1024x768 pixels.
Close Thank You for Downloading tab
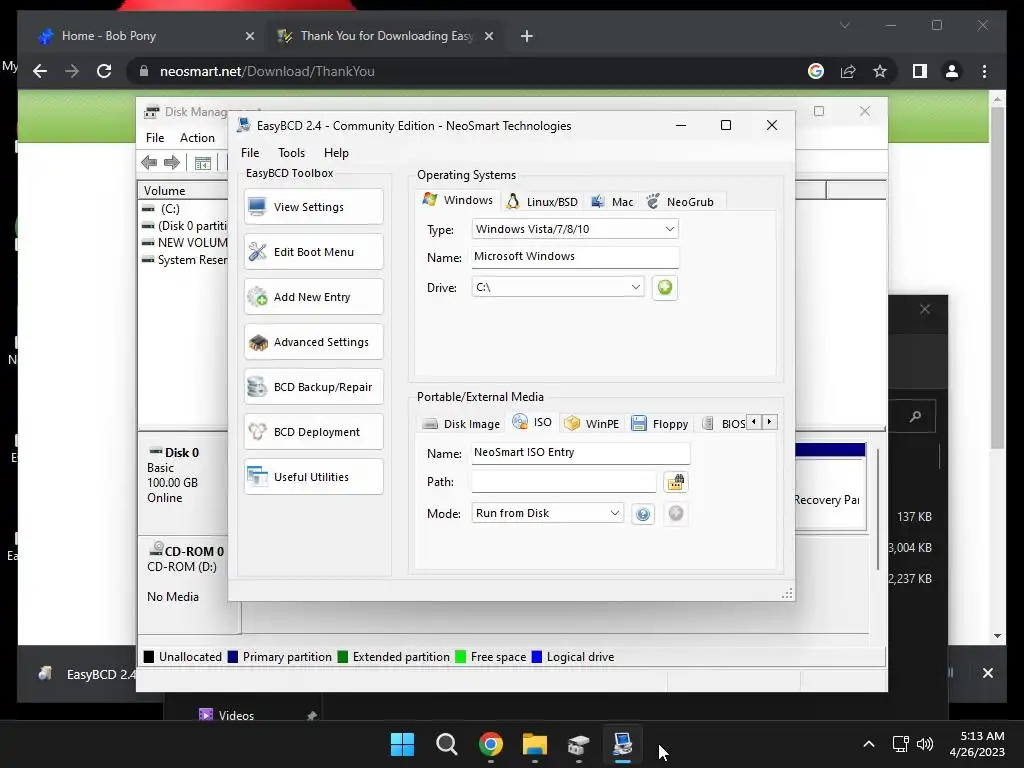click(488, 37)
